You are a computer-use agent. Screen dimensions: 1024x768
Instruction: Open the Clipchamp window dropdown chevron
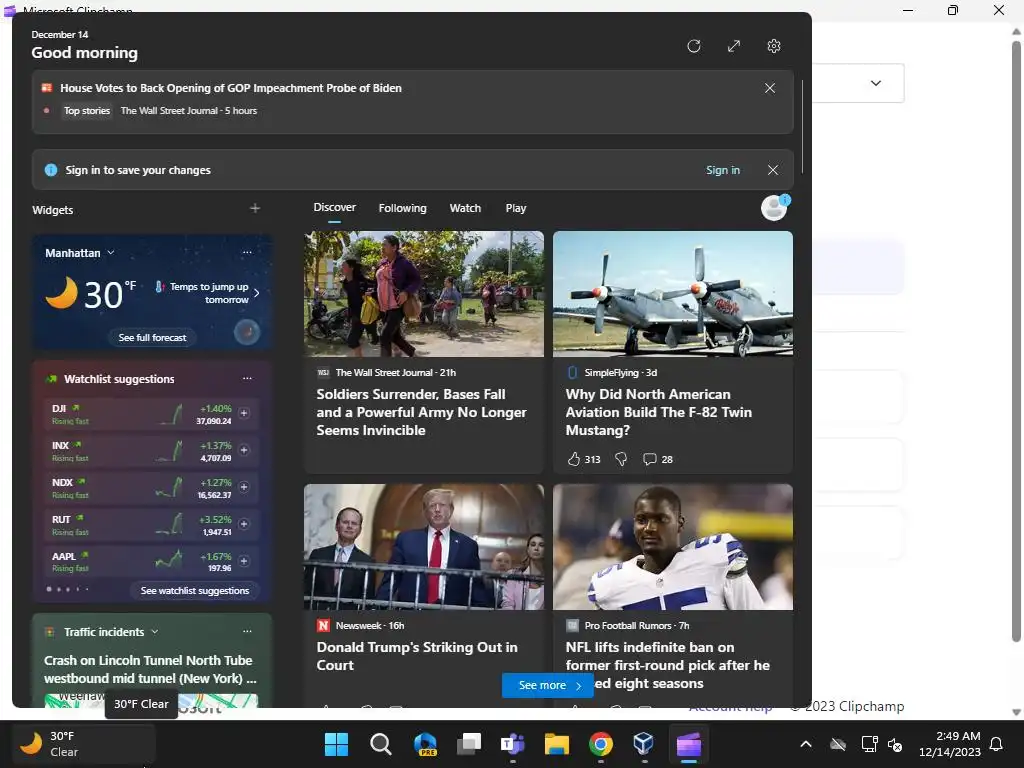[876, 83]
